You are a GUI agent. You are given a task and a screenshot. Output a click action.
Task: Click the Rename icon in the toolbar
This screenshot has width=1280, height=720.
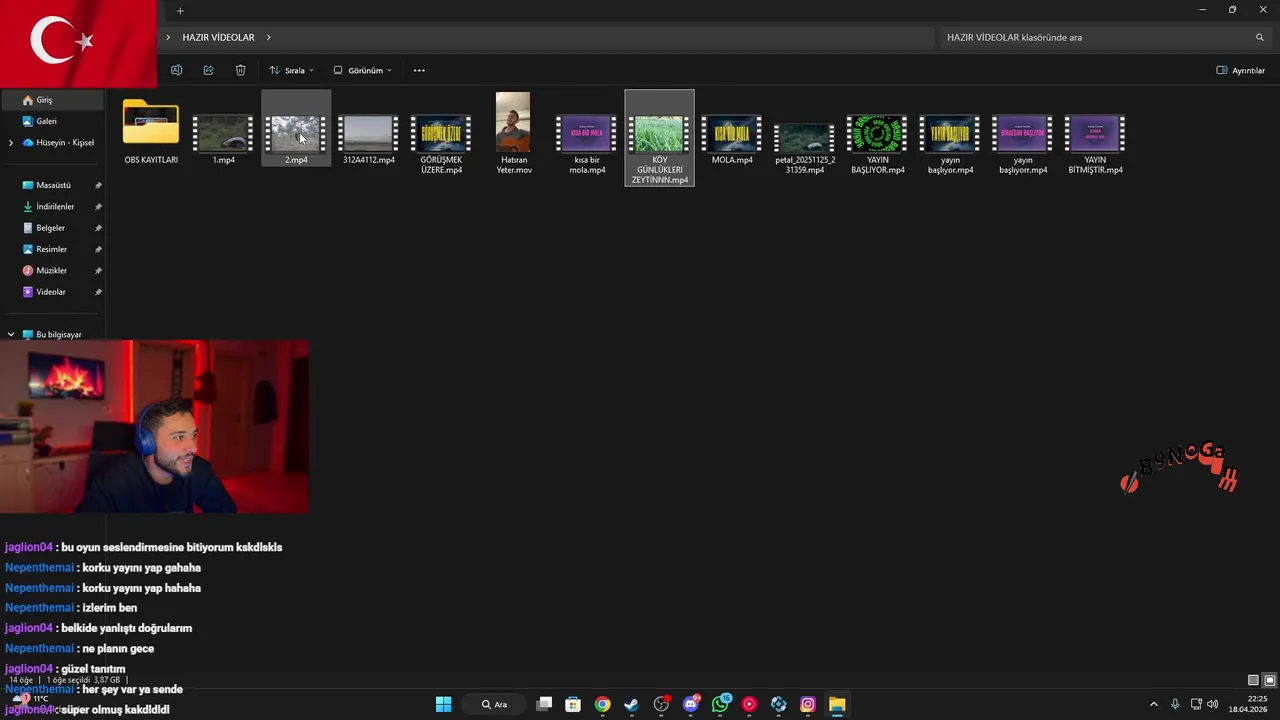(x=176, y=70)
